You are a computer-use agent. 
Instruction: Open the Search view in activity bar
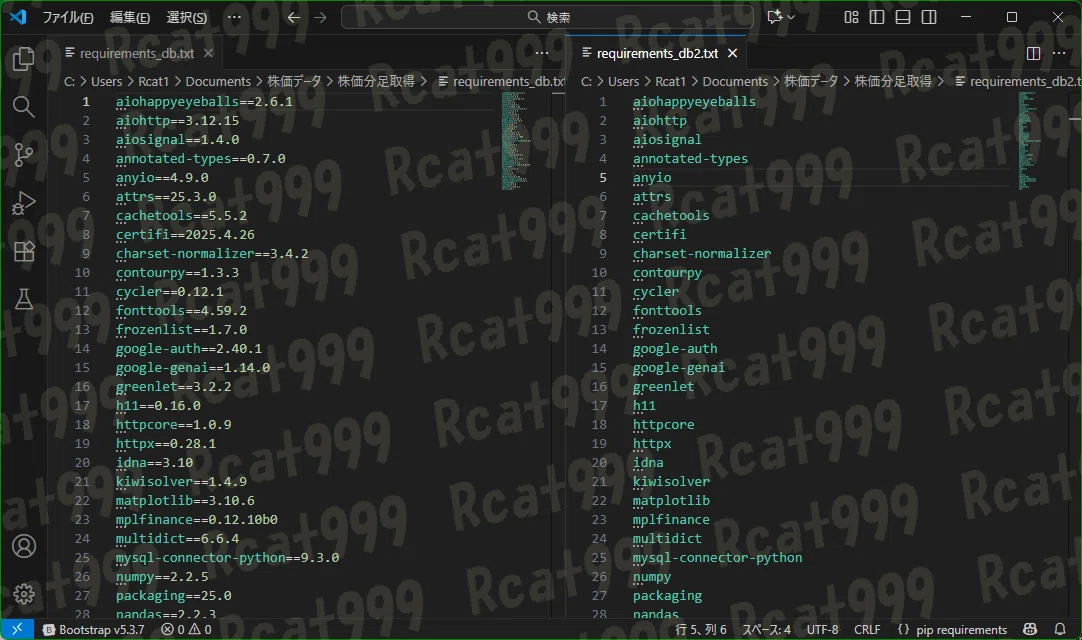[x=23, y=107]
